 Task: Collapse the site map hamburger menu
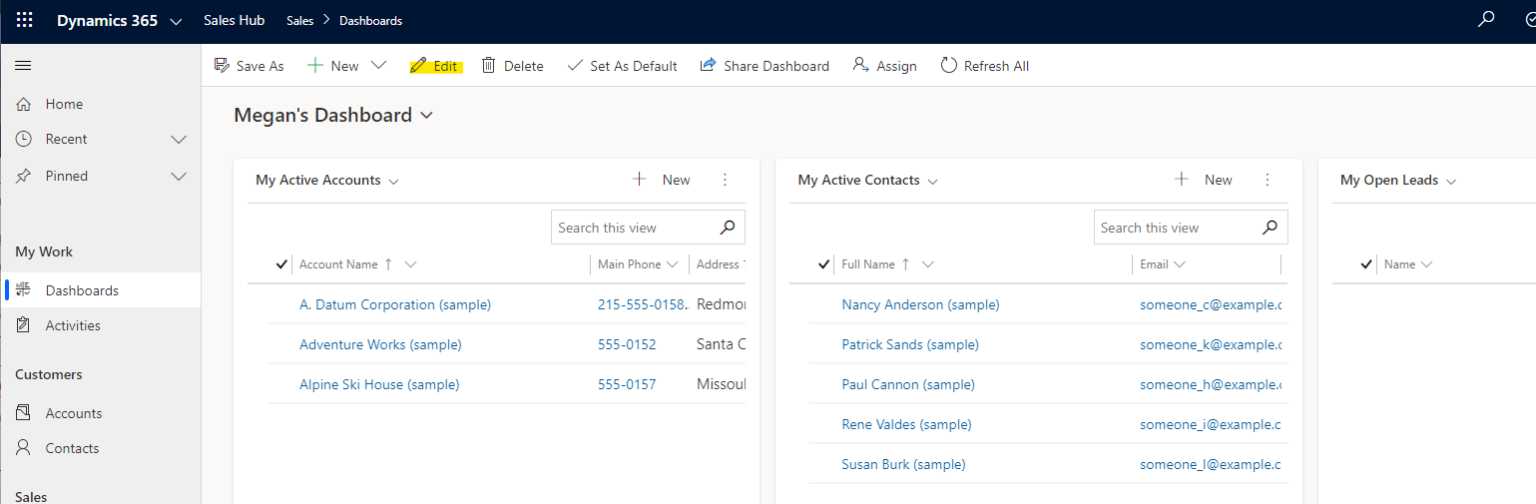[x=23, y=65]
